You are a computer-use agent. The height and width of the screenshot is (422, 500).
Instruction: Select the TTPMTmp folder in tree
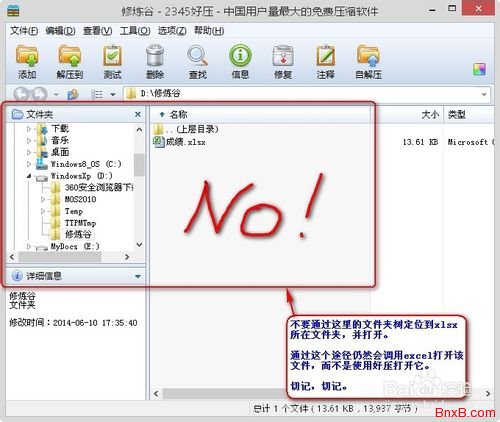(80, 223)
